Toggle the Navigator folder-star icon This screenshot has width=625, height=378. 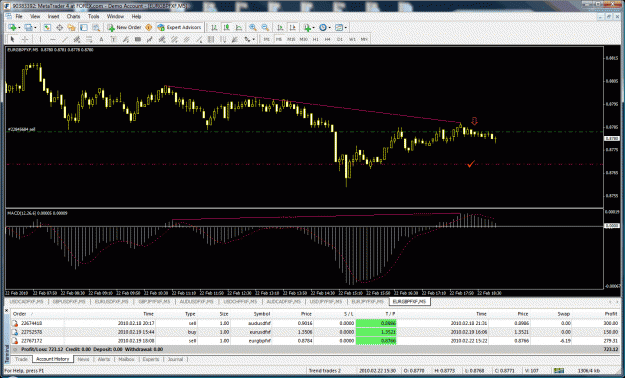(x=71, y=28)
